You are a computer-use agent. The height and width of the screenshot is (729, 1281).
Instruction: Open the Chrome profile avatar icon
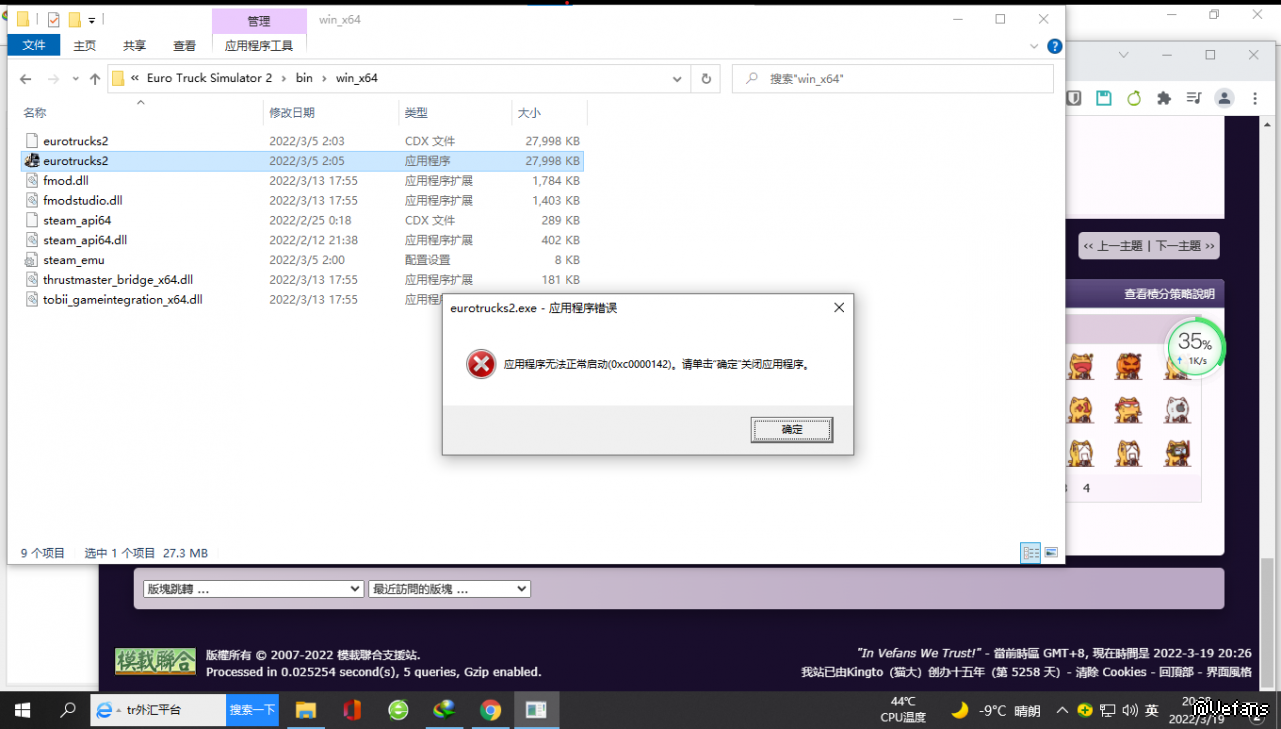click(x=1224, y=98)
